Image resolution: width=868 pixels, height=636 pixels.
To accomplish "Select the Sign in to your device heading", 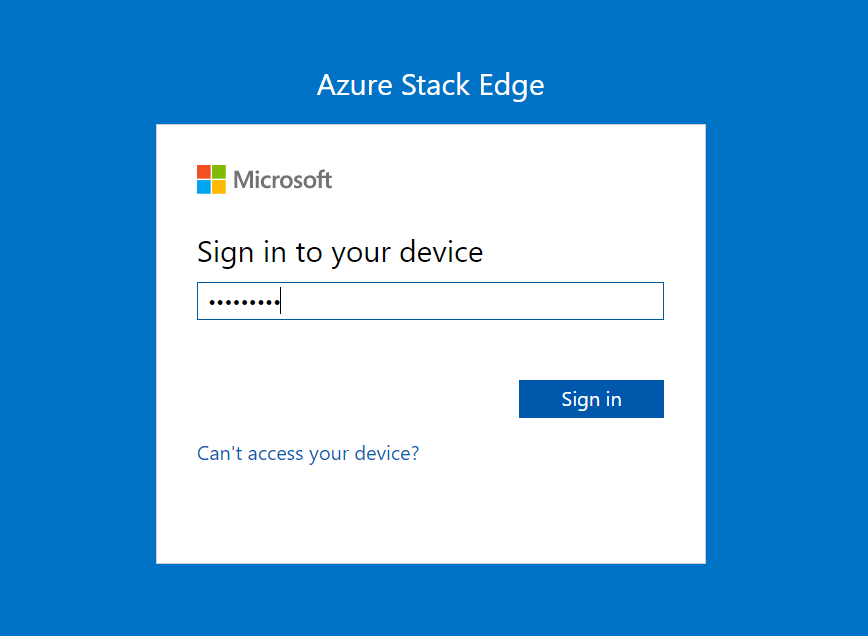I will click(x=340, y=252).
